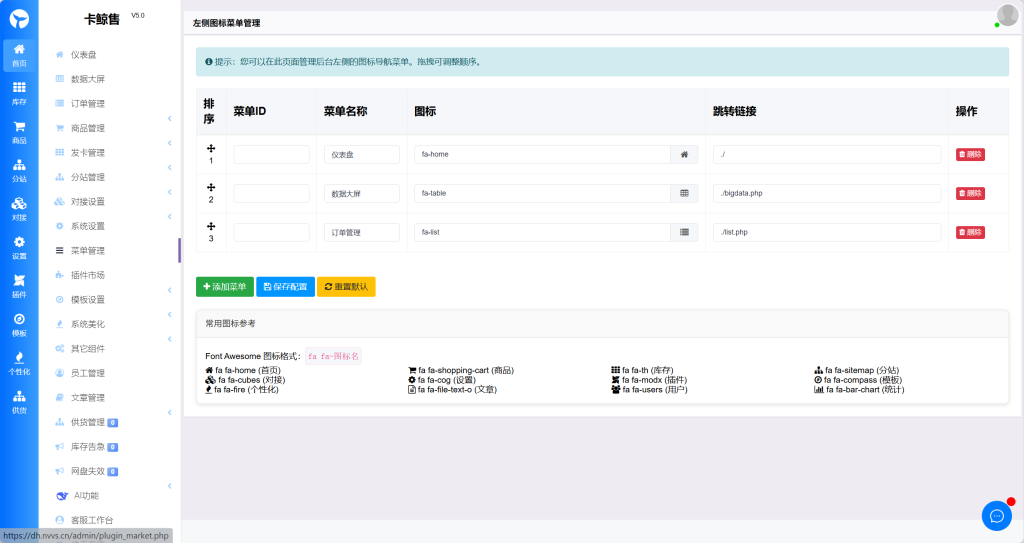Expand the 其它组件 submenu arrow
The height and width of the screenshot is (543, 1024).
tap(169, 339)
